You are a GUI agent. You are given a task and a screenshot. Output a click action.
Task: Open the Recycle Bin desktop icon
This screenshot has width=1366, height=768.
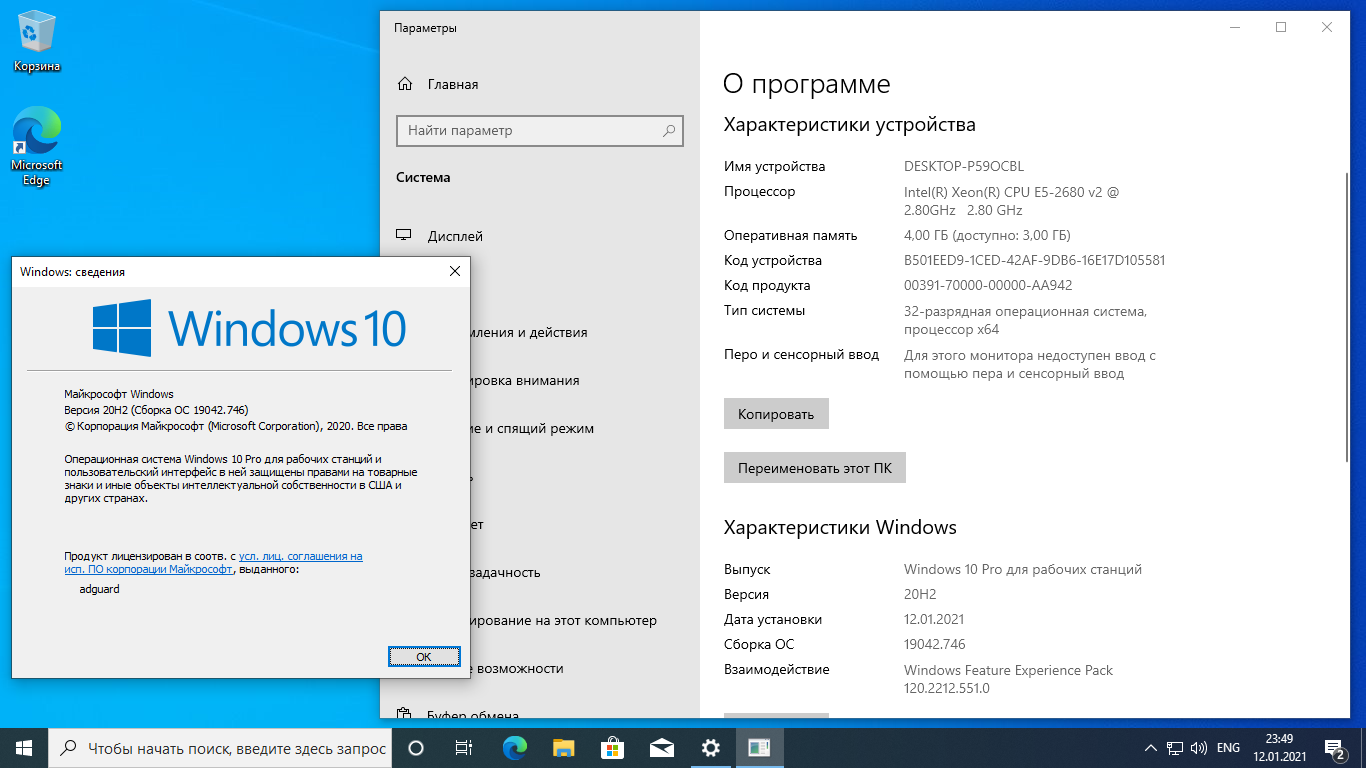click(37, 43)
